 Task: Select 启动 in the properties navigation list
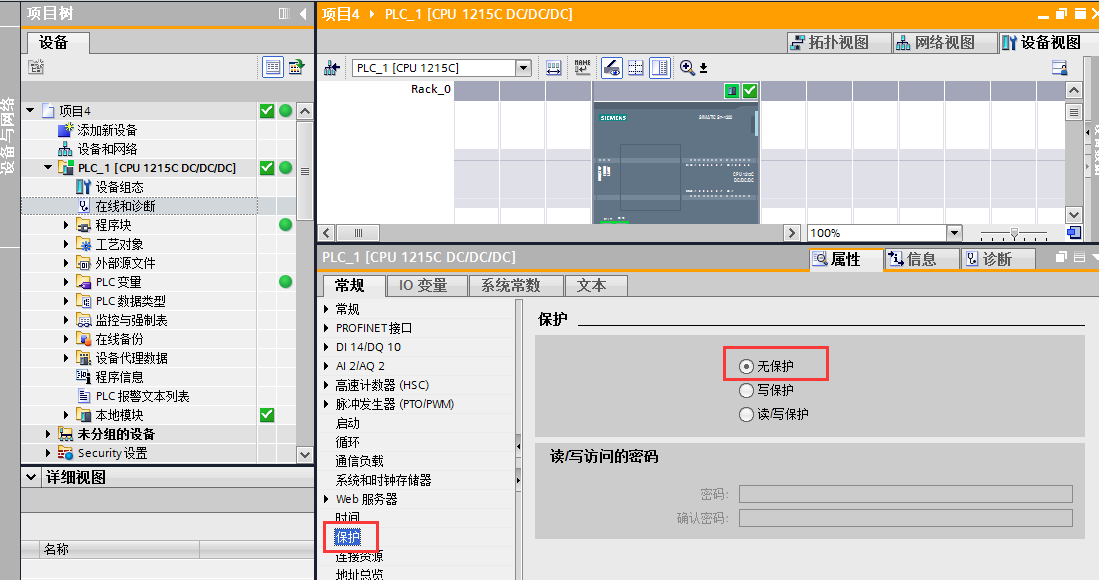(x=348, y=423)
